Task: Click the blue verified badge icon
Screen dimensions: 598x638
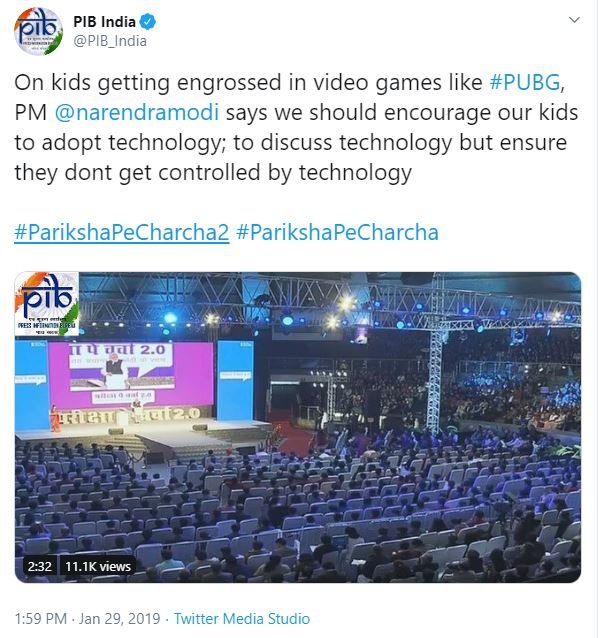Action: [148, 22]
